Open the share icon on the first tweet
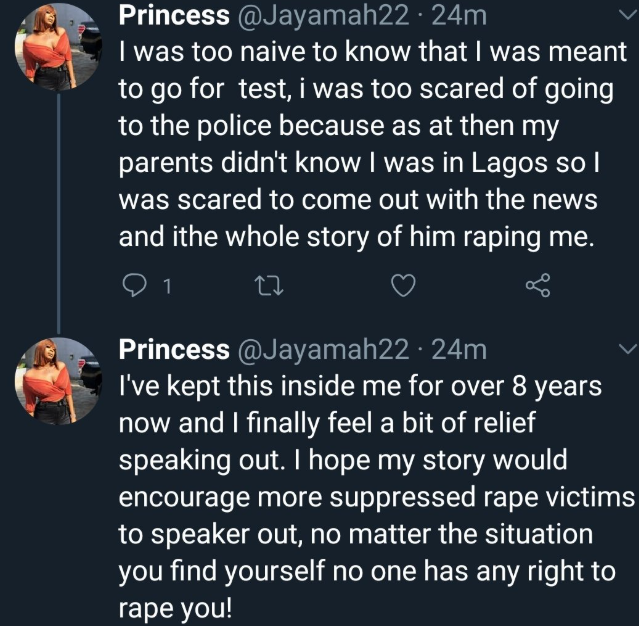 tap(537, 287)
